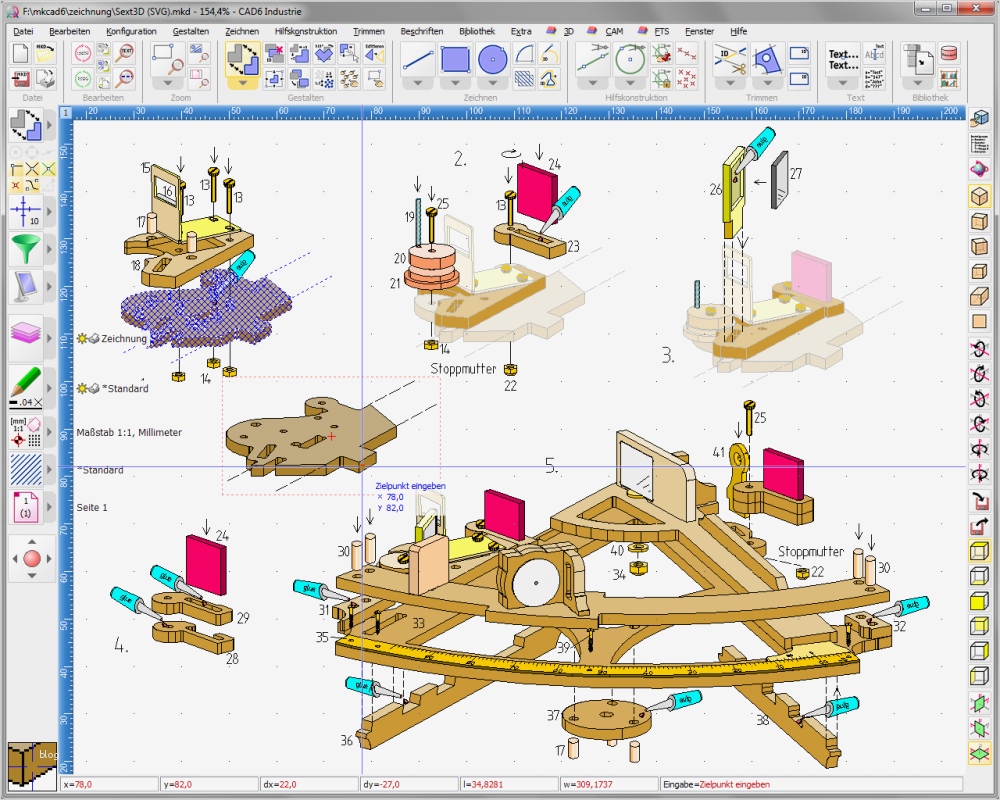Select the circle drawing tool

(493, 60)
